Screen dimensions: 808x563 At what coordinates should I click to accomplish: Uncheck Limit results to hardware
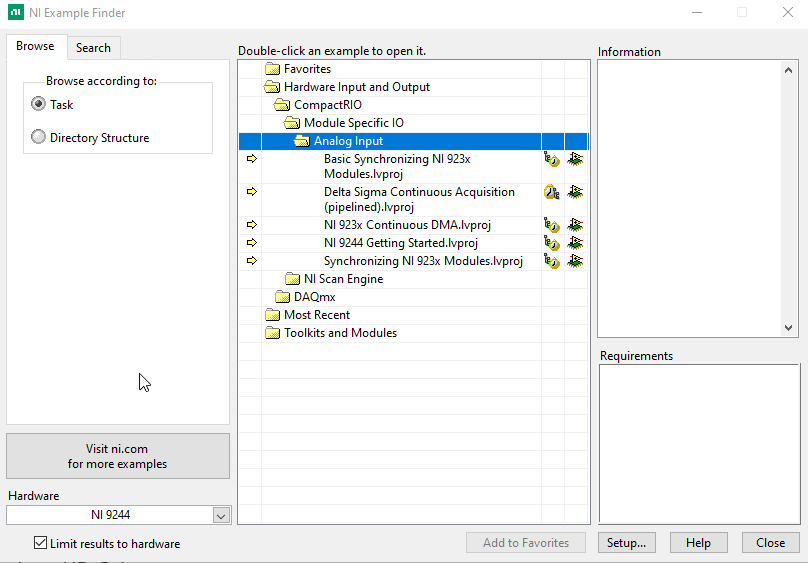[x=40, y=543]
